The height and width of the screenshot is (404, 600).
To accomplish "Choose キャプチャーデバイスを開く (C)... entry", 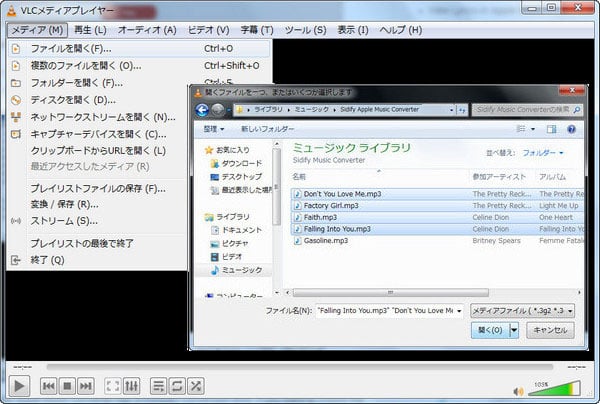I will 98,134.
